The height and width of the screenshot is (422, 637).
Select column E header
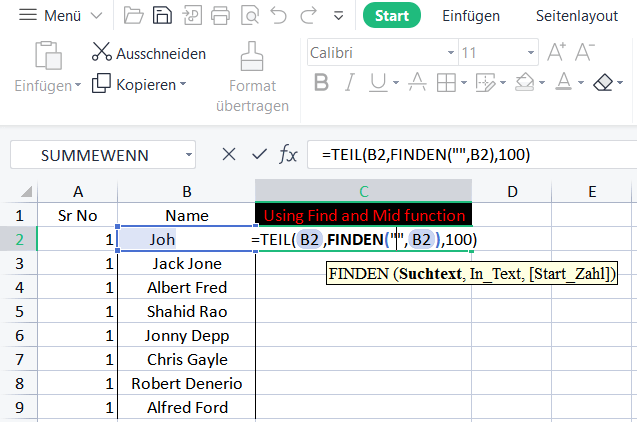coord(592,191)
